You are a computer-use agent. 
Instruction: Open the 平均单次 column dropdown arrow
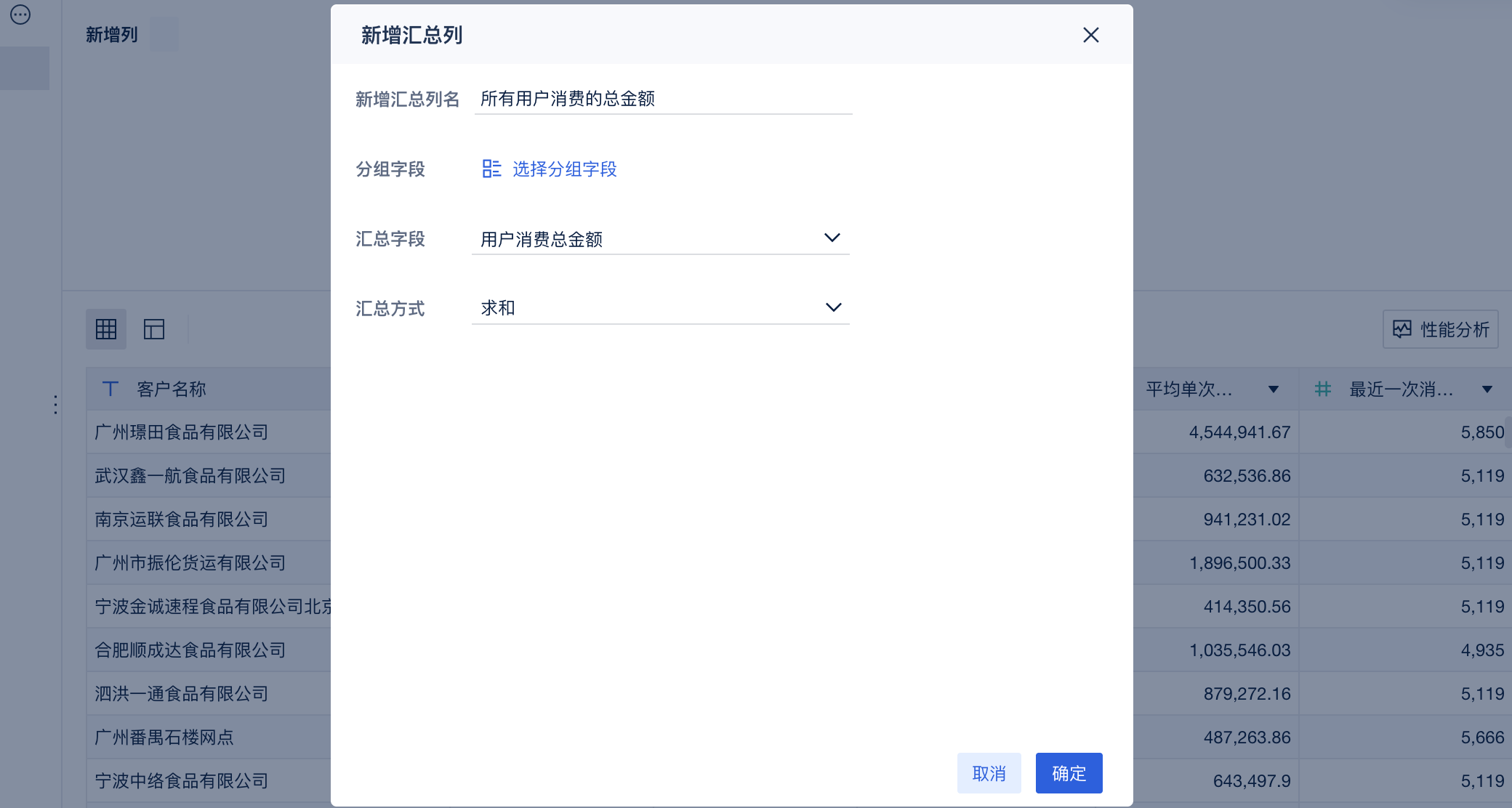[x=1273, y=389]
